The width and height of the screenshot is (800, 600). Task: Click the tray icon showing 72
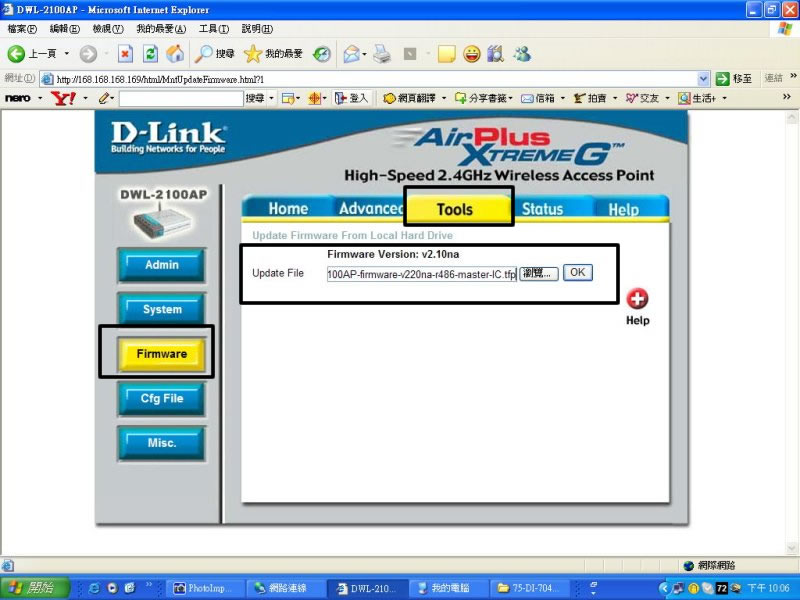[721, 588]
